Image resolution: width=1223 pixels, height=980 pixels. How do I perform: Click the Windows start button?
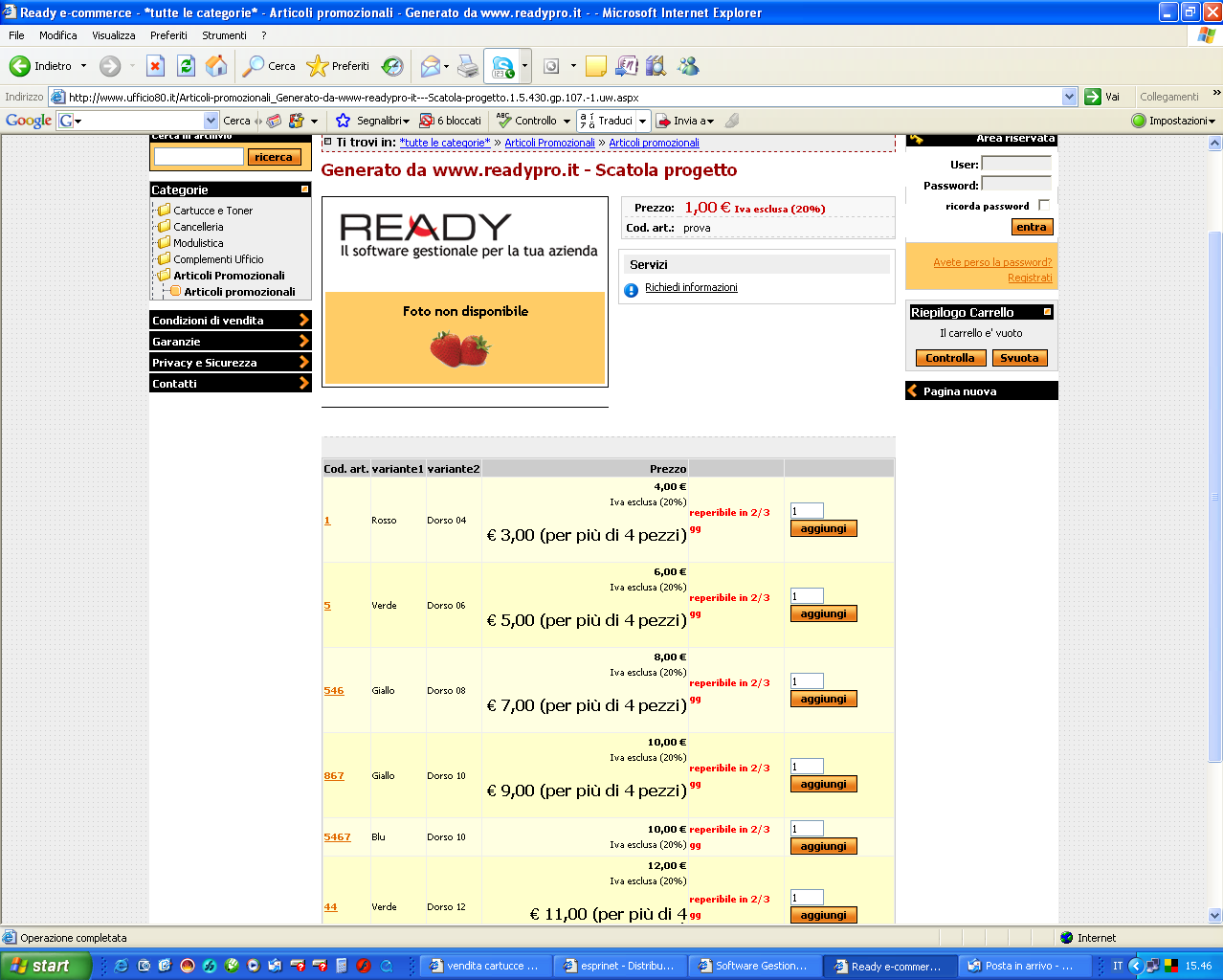tap(46, 966)
